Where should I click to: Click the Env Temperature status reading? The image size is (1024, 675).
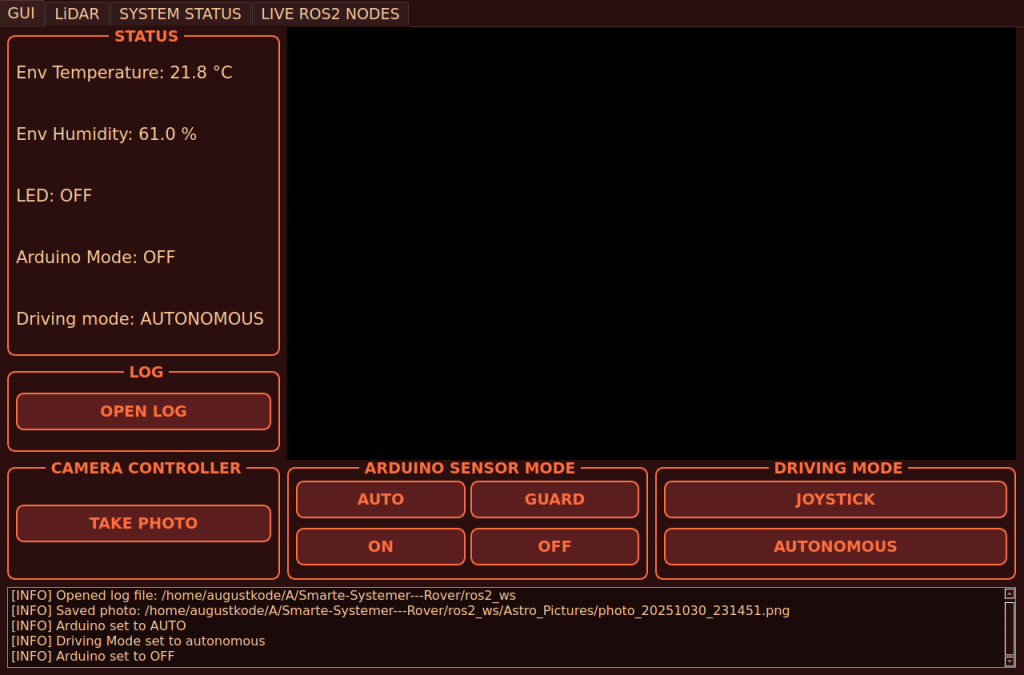(x=124, y=72)
